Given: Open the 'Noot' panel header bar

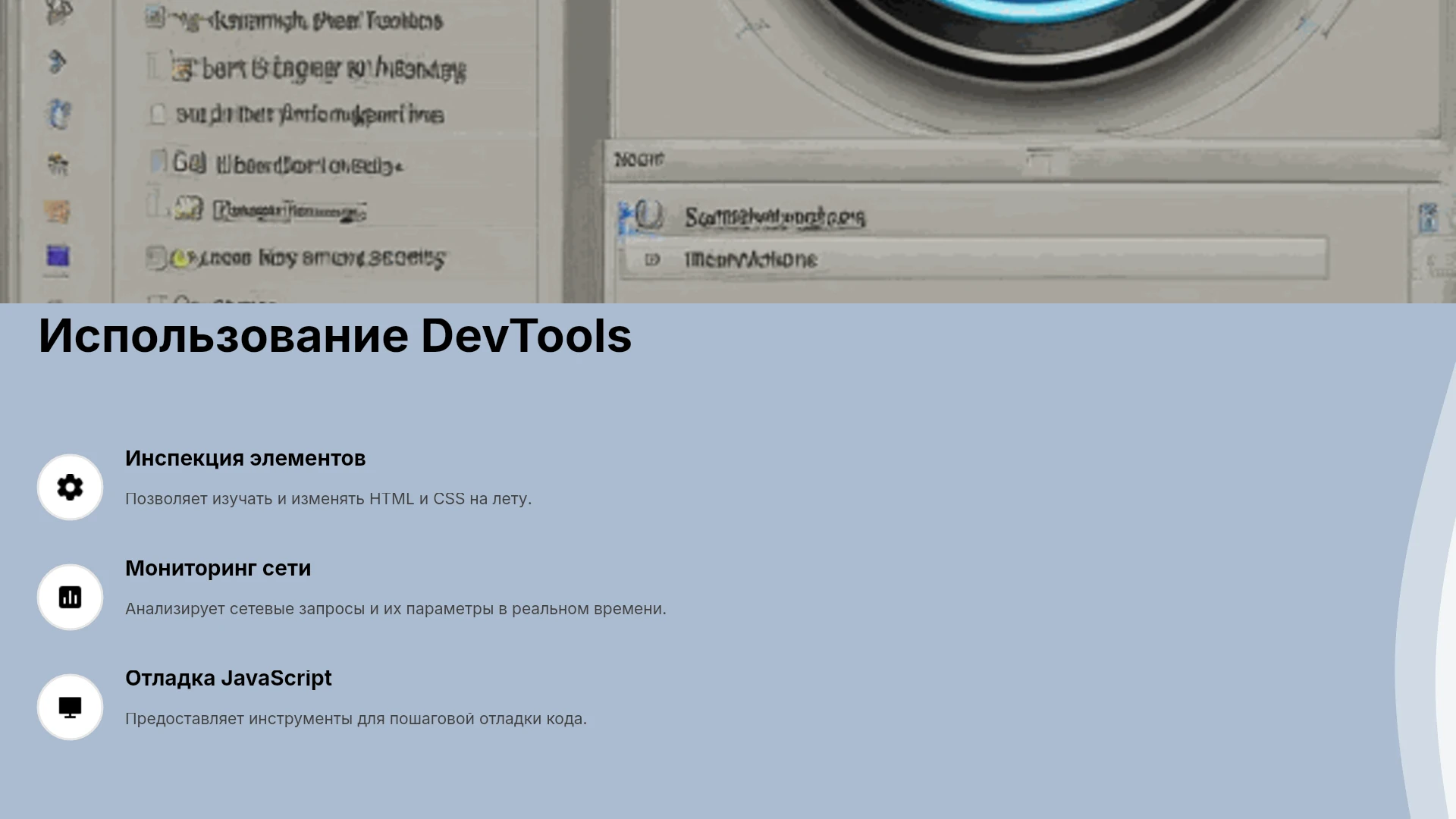Looking at the screenshot, I should coord(1024,160).
